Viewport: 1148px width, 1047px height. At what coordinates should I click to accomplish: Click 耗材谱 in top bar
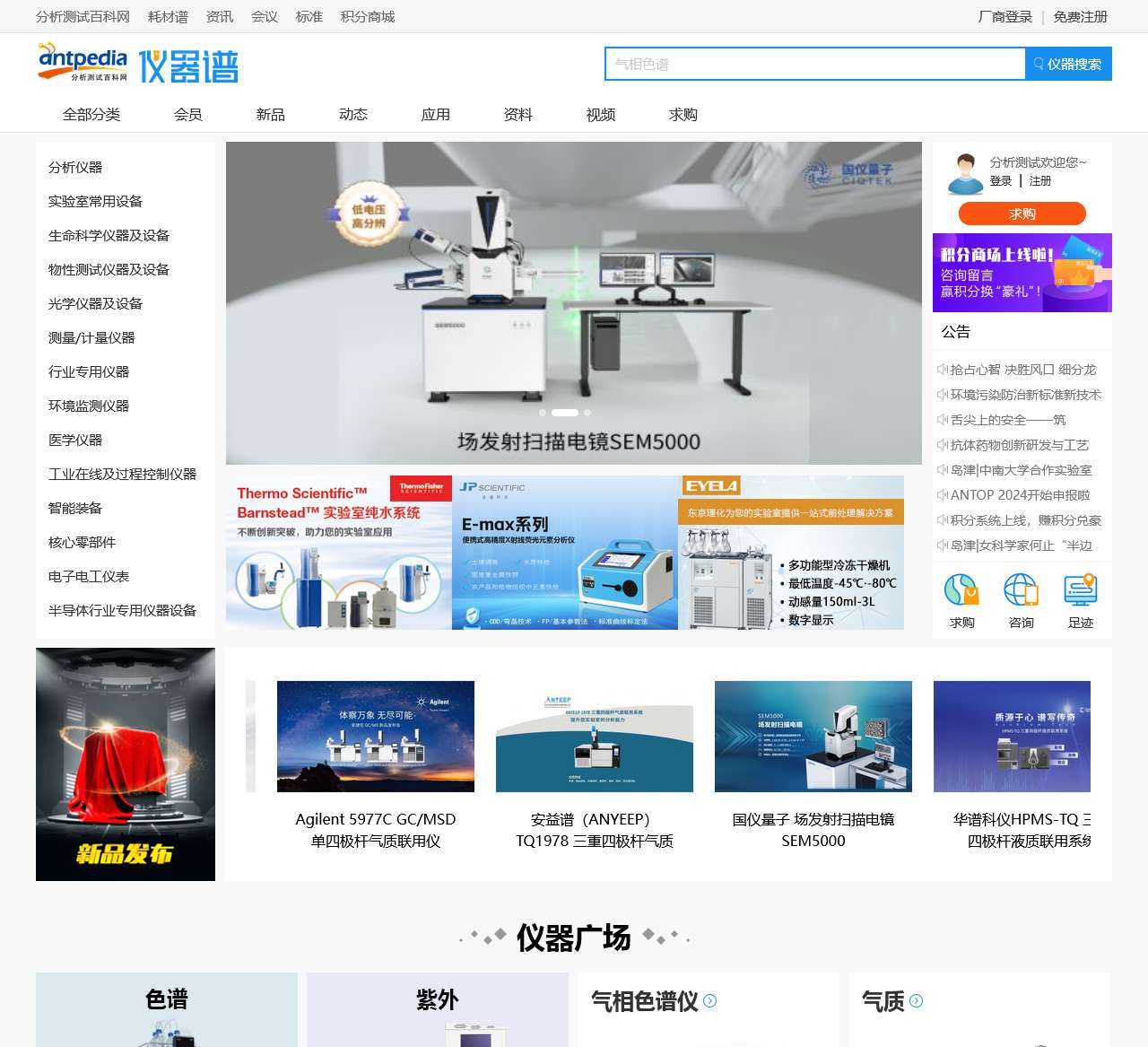pos(168,17)
